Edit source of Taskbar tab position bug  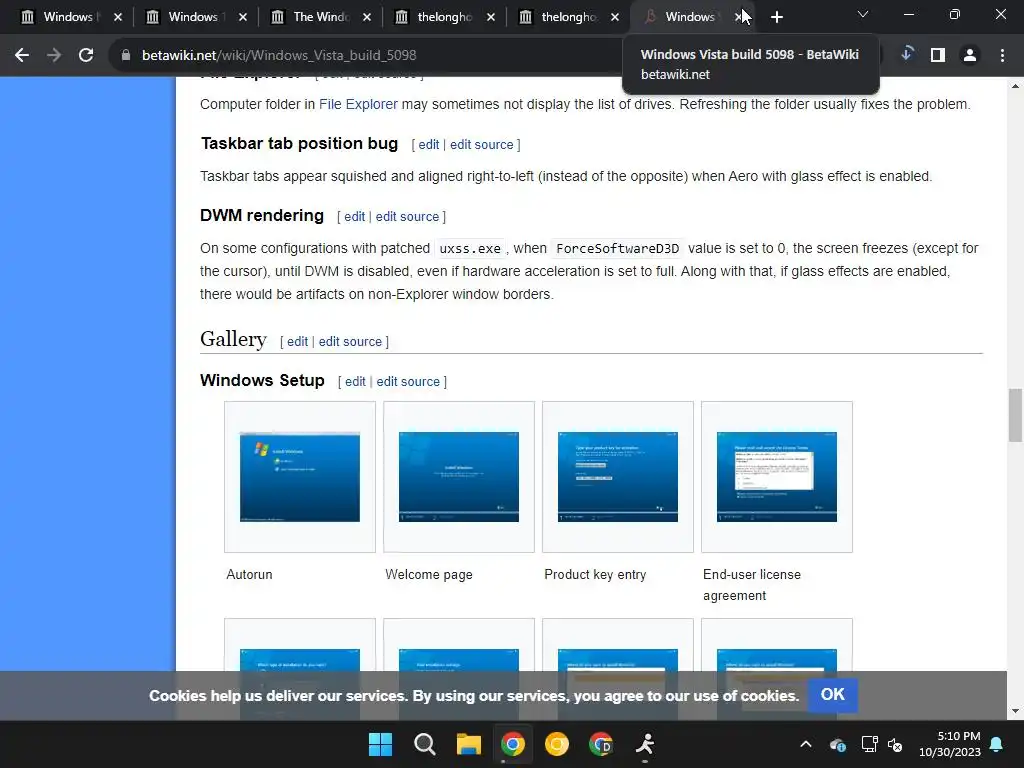pos(481,145)
